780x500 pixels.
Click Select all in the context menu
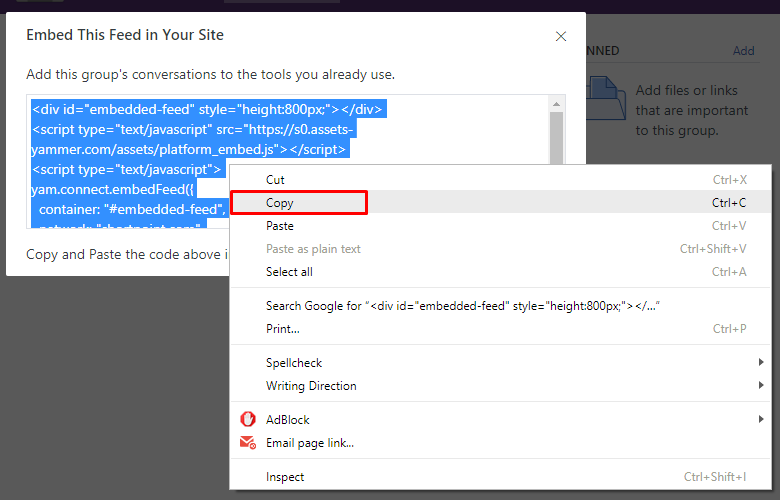point(500,272)
